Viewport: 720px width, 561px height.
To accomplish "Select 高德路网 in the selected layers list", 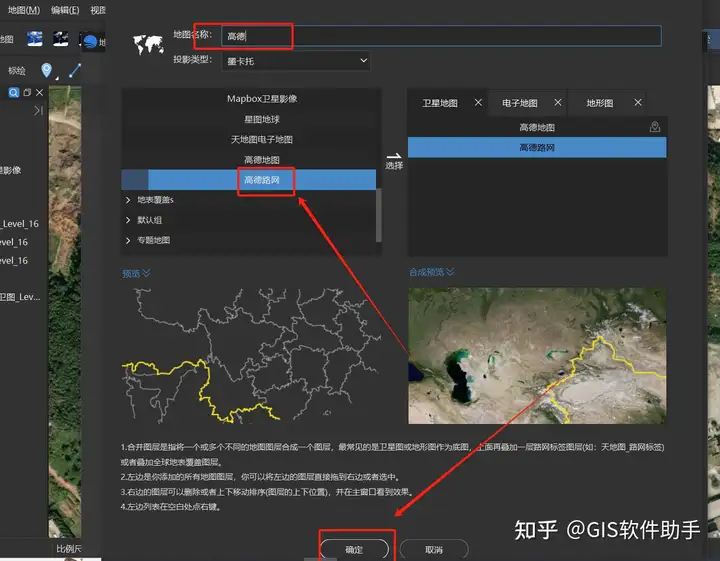I will (537, 147).
